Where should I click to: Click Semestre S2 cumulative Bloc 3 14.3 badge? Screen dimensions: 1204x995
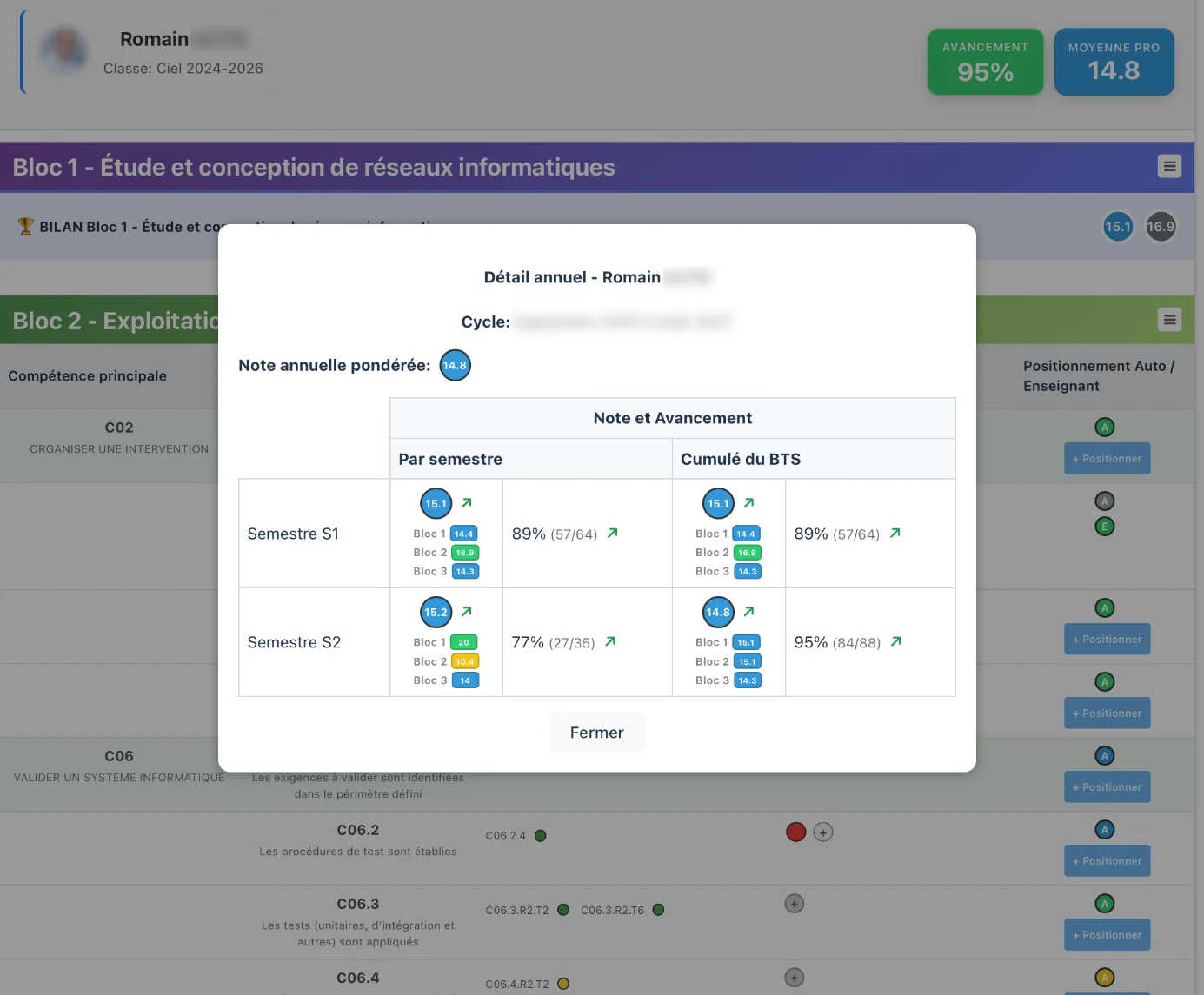click(748, 680)
